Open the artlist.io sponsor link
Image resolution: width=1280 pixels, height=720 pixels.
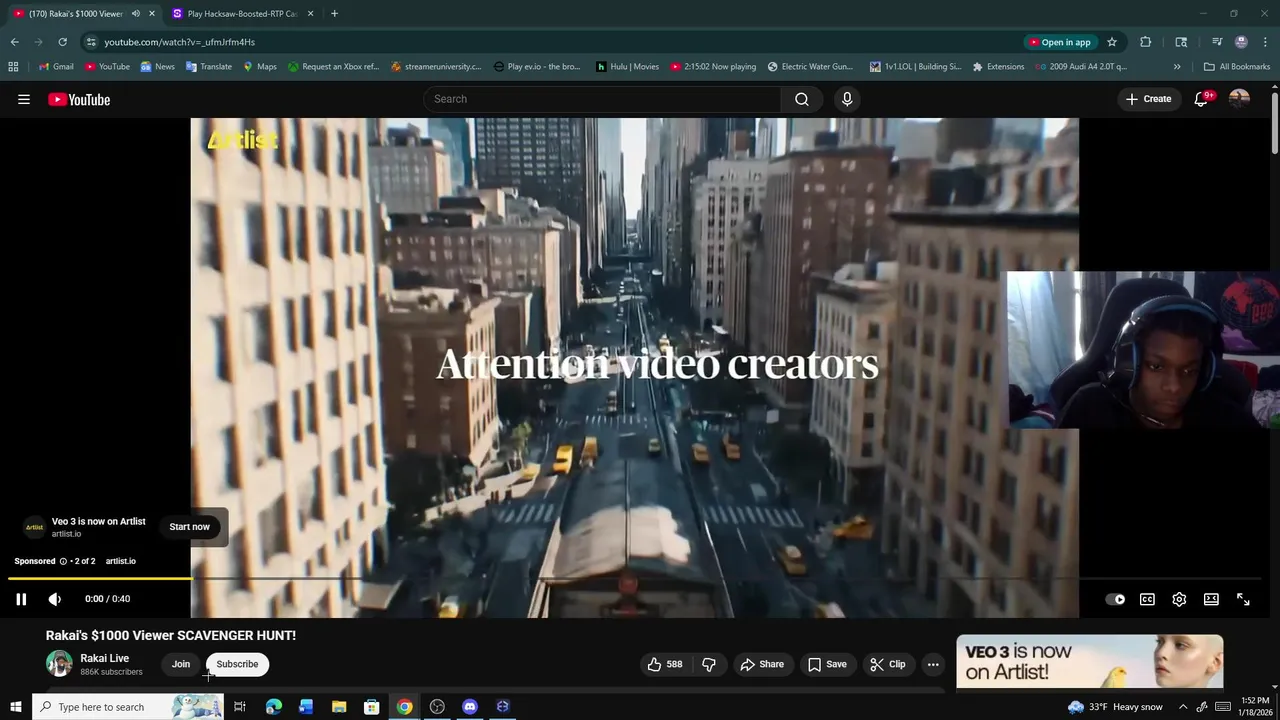(120, 561)
